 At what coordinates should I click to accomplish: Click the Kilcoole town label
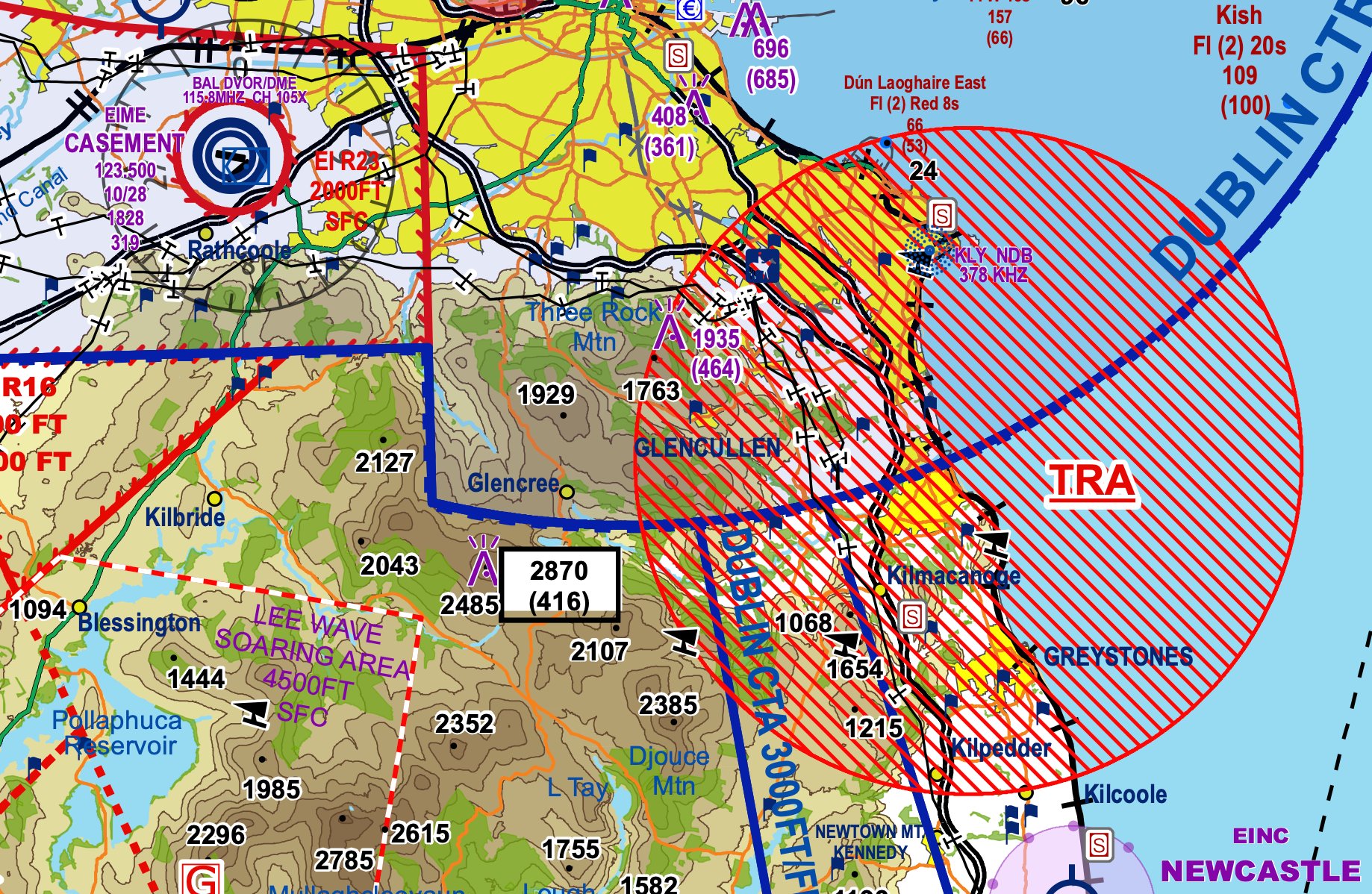(x=1125, y=794)
